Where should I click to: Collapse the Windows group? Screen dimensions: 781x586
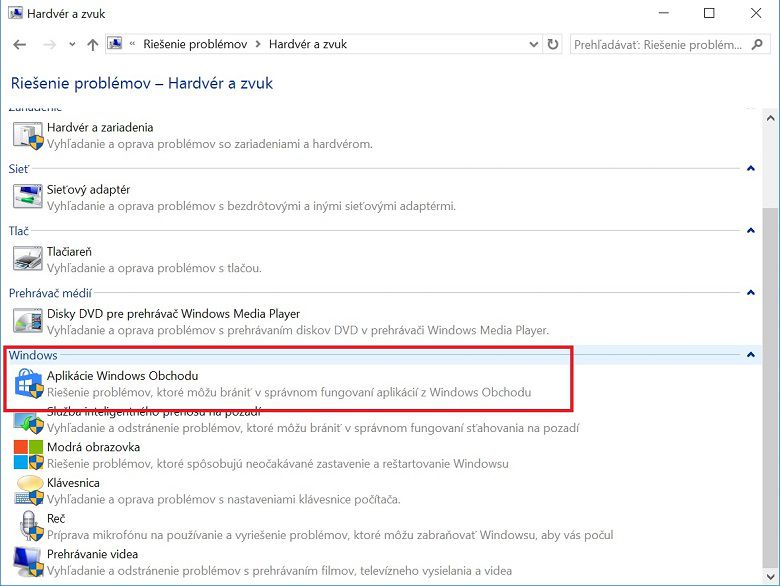[751, 354]
